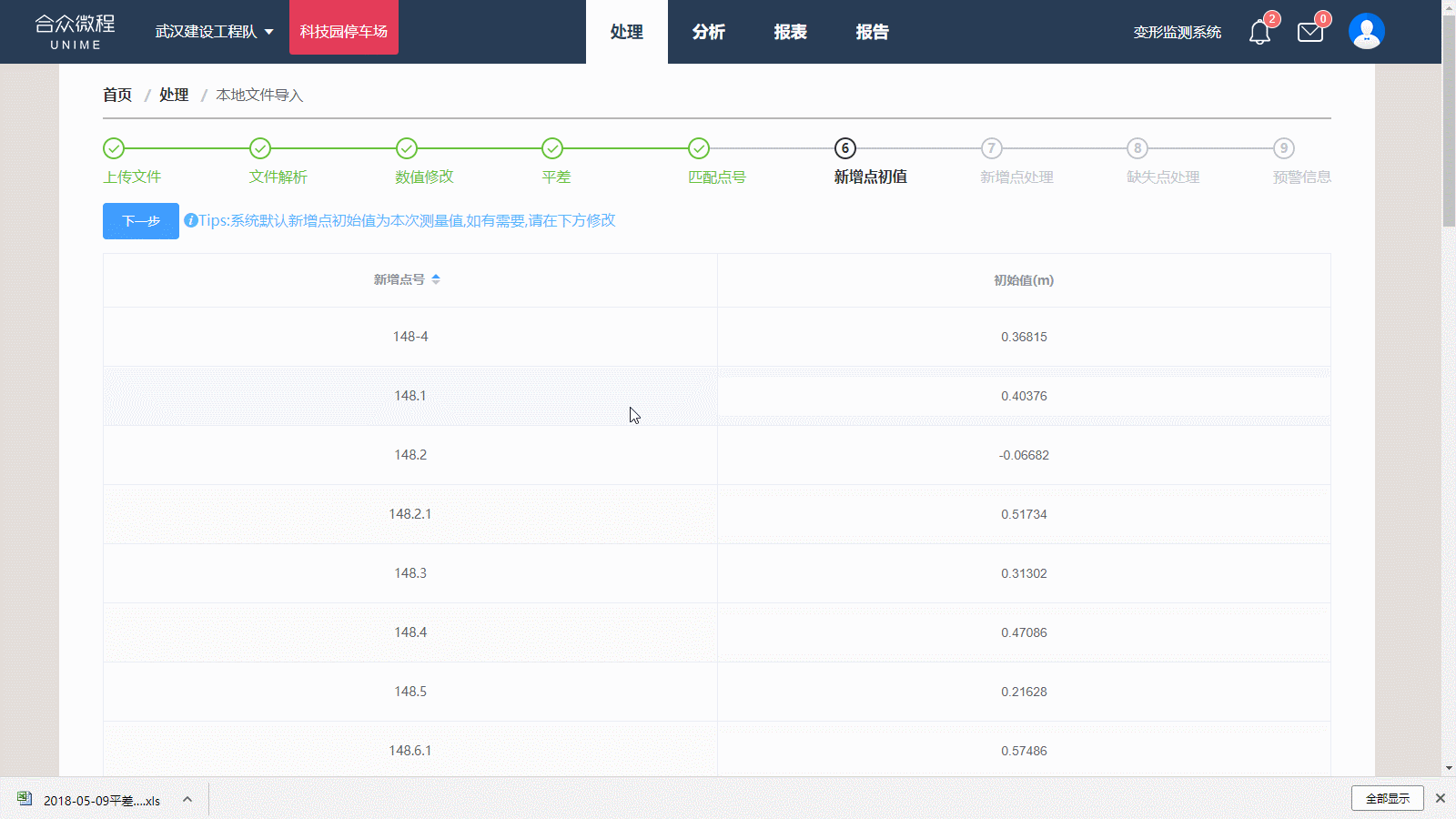Click the 全部显示 button
The height and width of the screenshot is (819, 1456).
tap(1387, 798)
